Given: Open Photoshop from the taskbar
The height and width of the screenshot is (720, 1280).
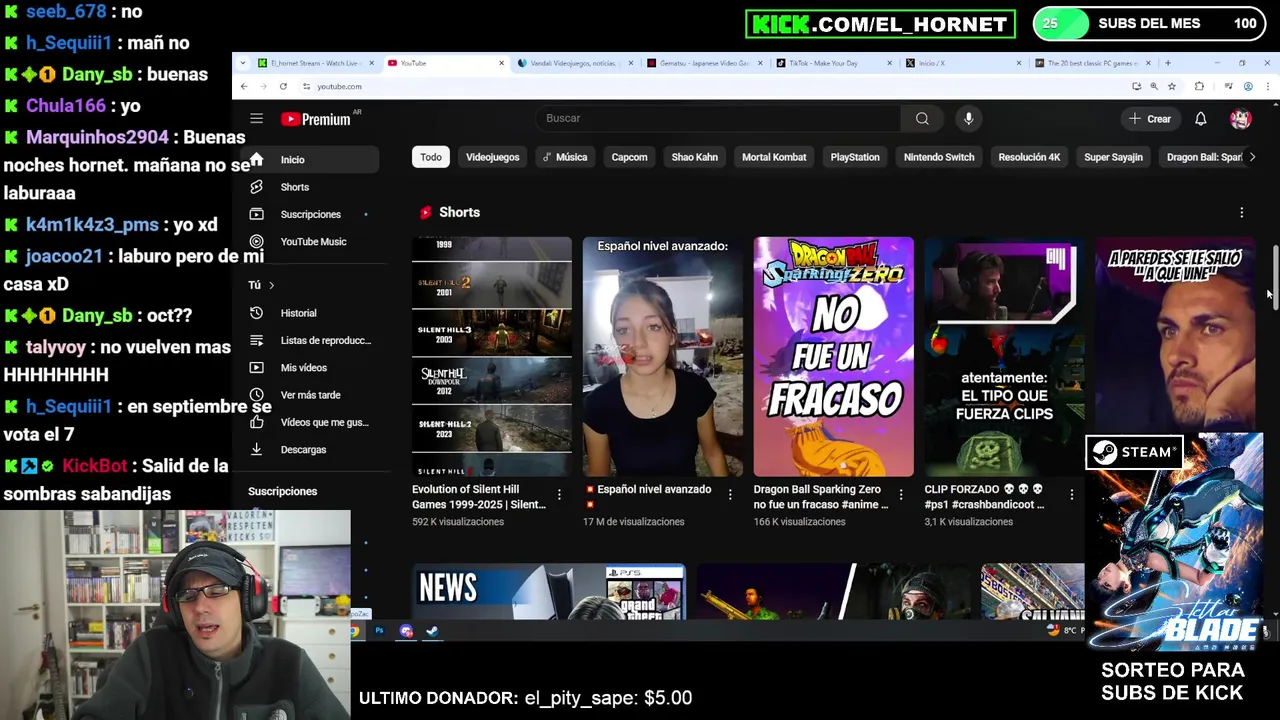Looking at the screenshot, I should coord(379,631).
